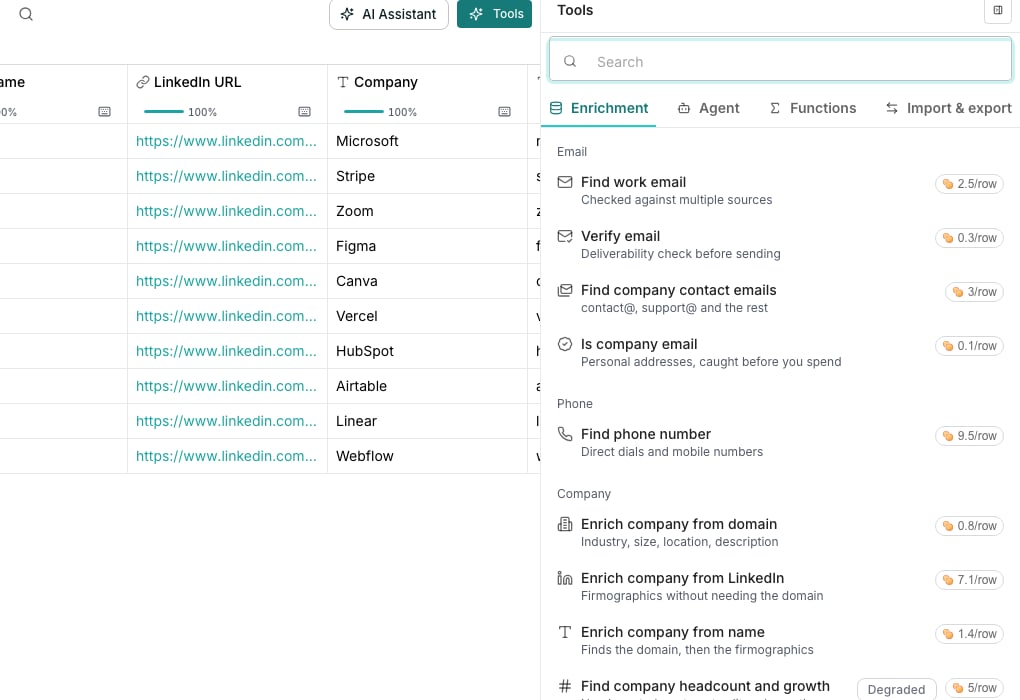The image size is (1020, 700).
Task: Click the checkmark icon beside Is company email
Action: [565, 344]
